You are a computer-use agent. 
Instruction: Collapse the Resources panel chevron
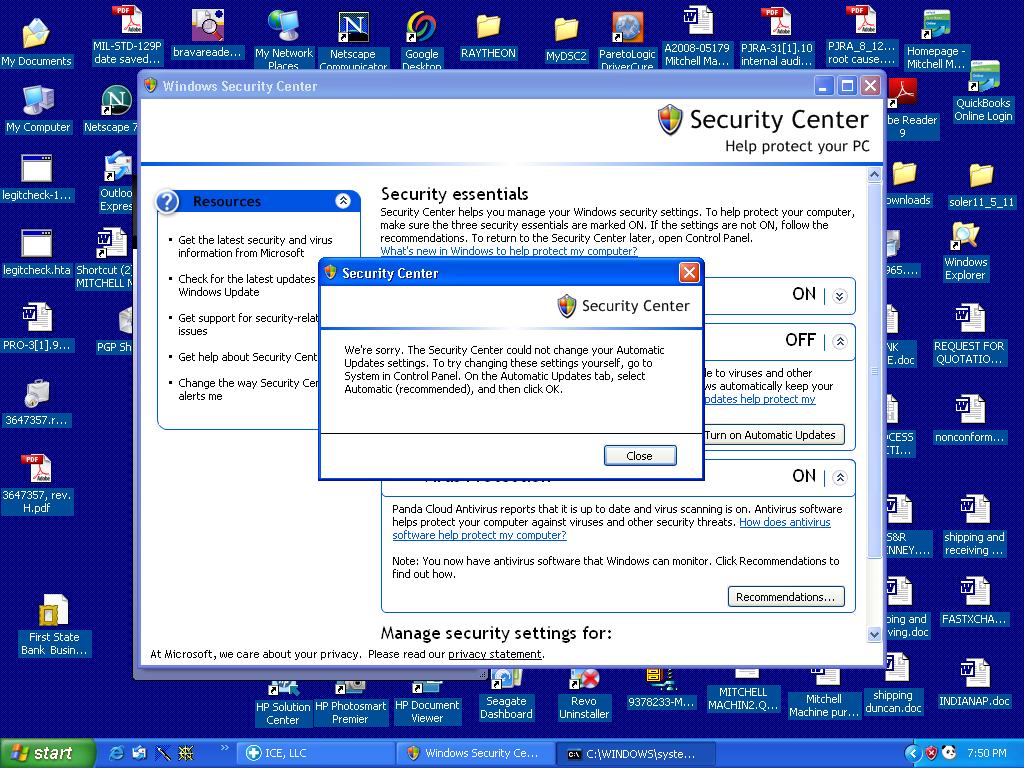click(x=343, y=200)
